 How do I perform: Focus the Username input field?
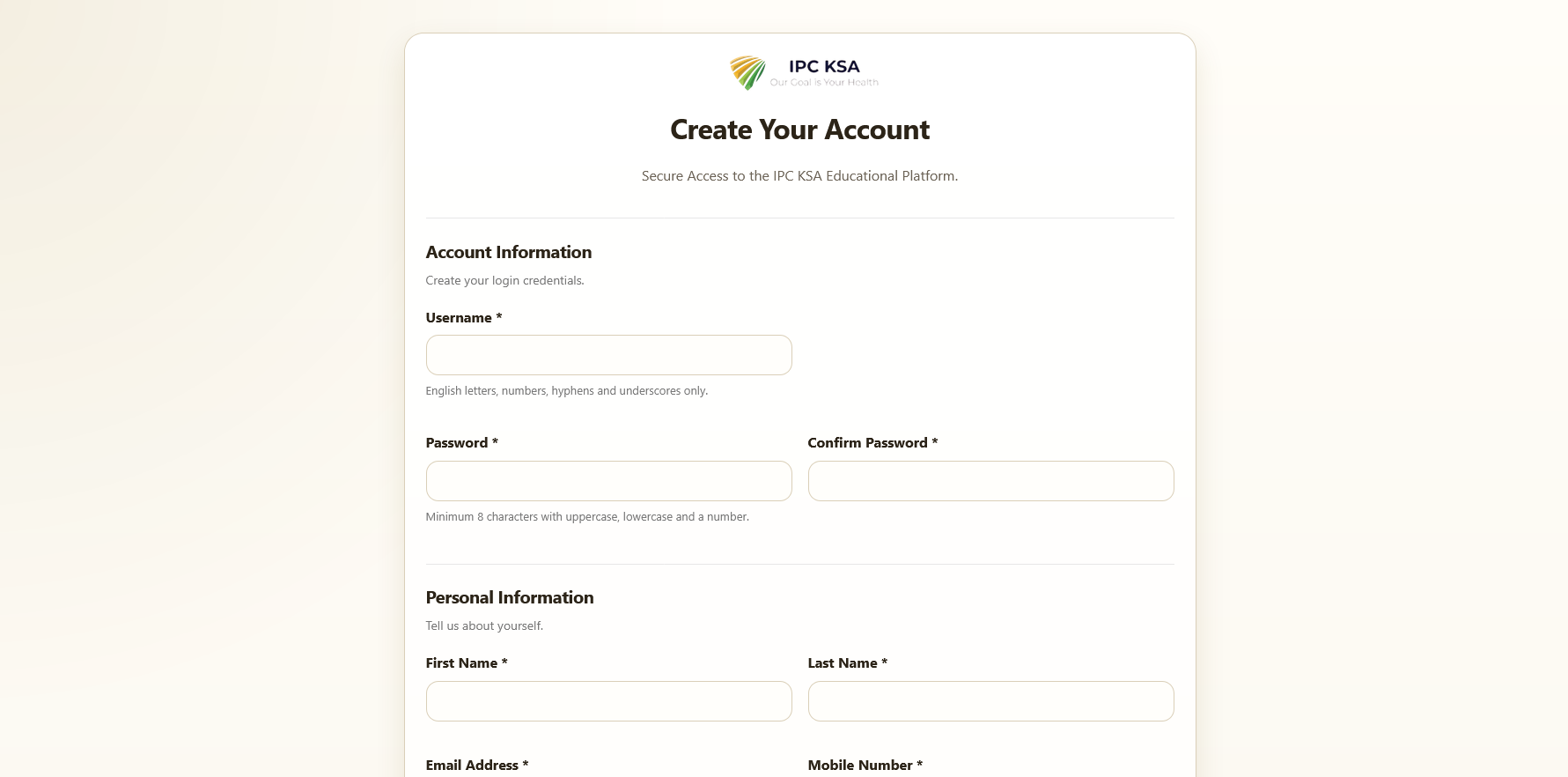608,355
